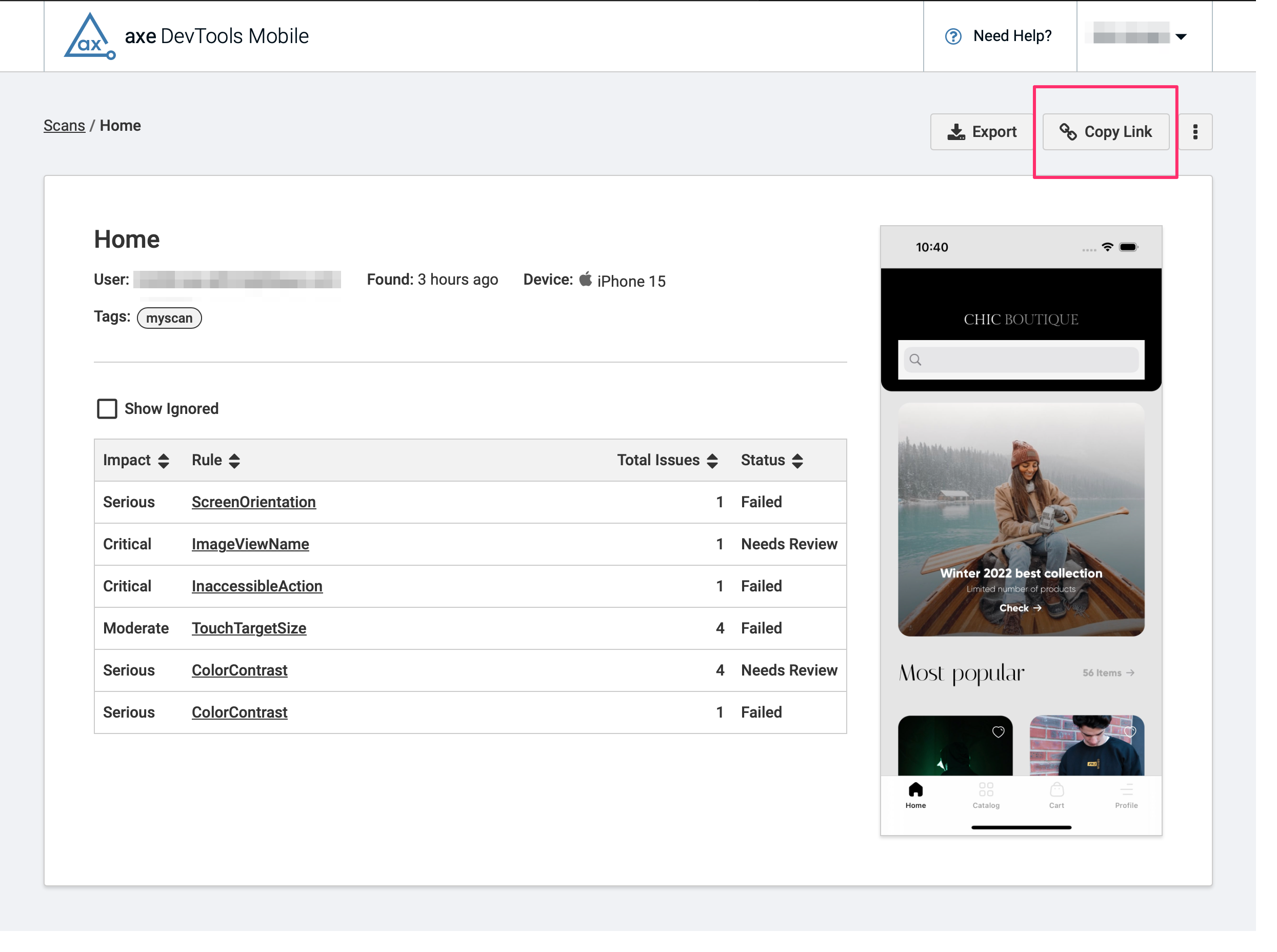Enable the Show Ignored checkbox
The width and height of the screenshot is (1277, 952).
[107, 409]
